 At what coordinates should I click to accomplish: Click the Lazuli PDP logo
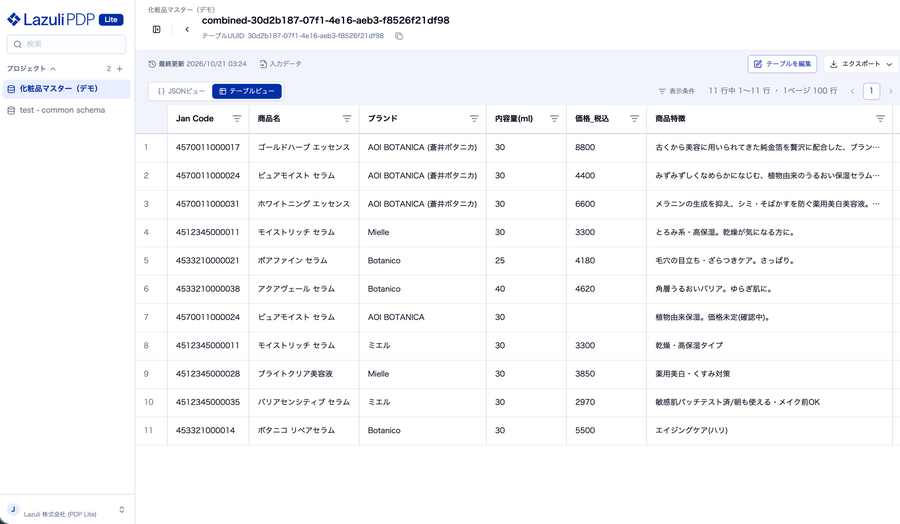tap(51, 20)
